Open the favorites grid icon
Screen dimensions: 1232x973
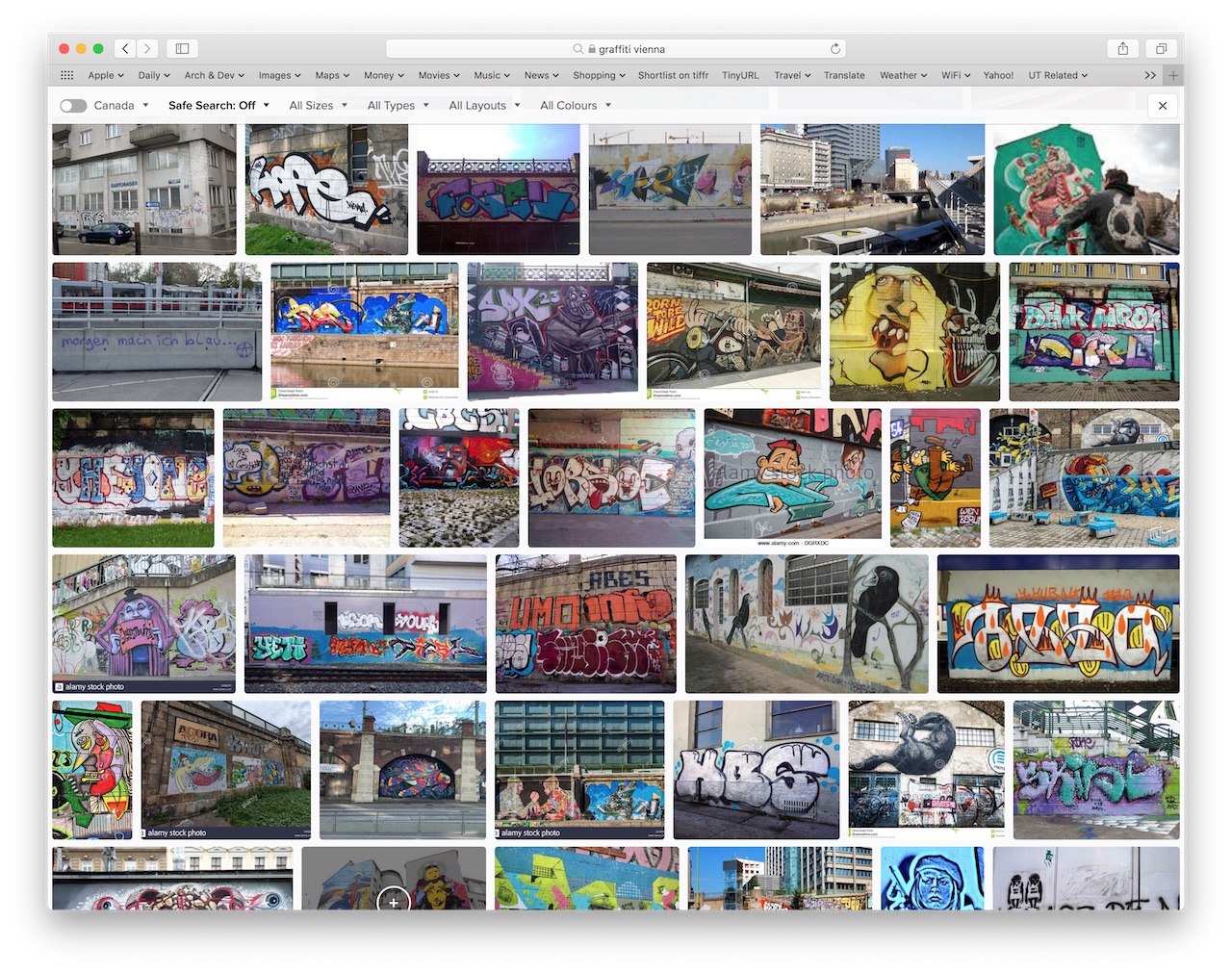click(66, 75)
